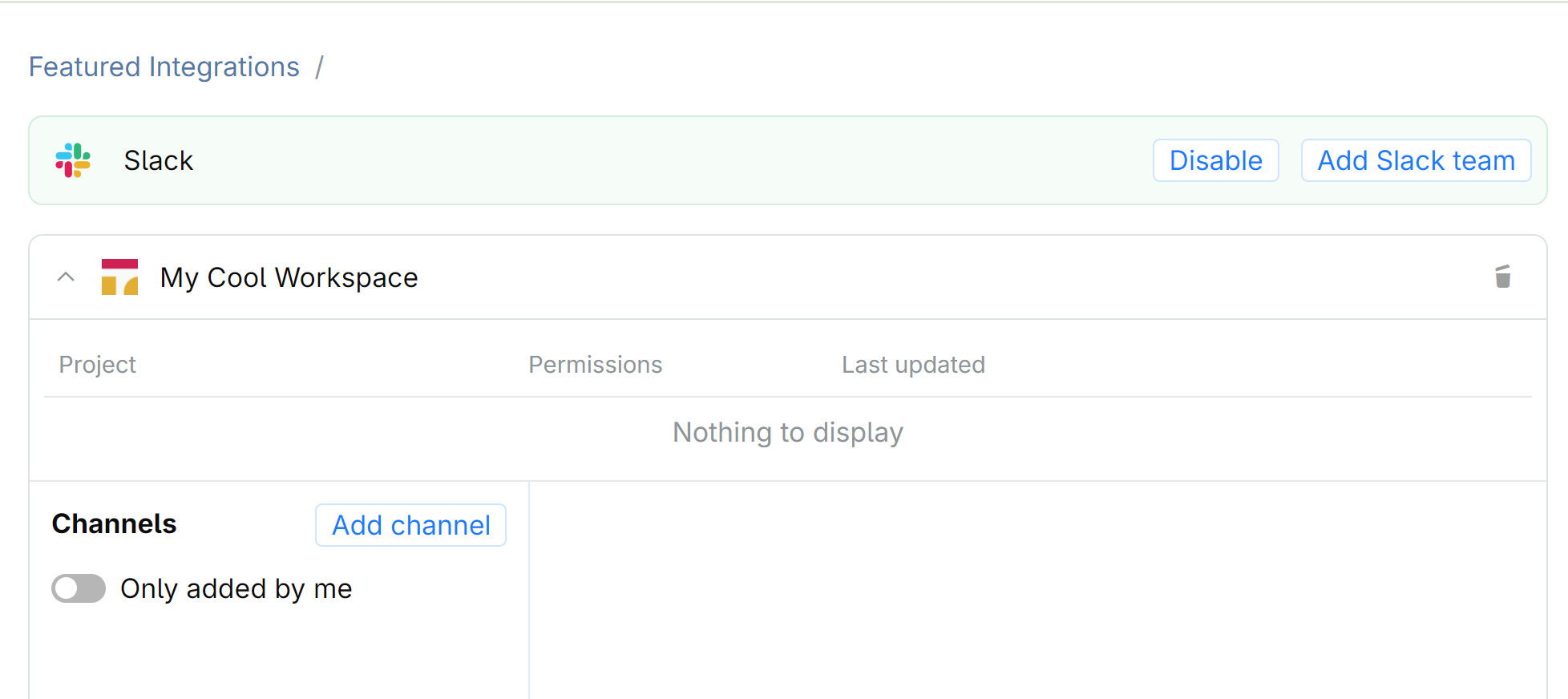The image size is (1568, 699).
Task: Click the Project column header
Action: tap(98, 365)
